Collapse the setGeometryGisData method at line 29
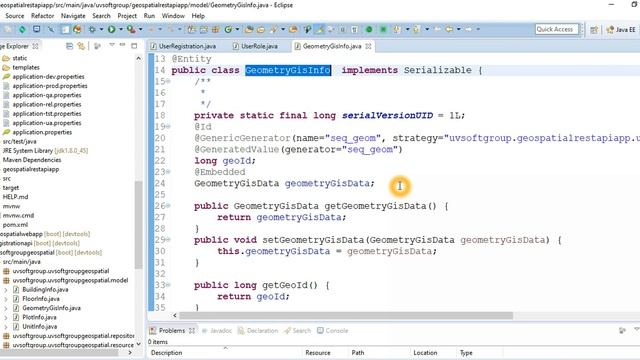The width and height of the screenshot is (640, 360). coord(168,240)
